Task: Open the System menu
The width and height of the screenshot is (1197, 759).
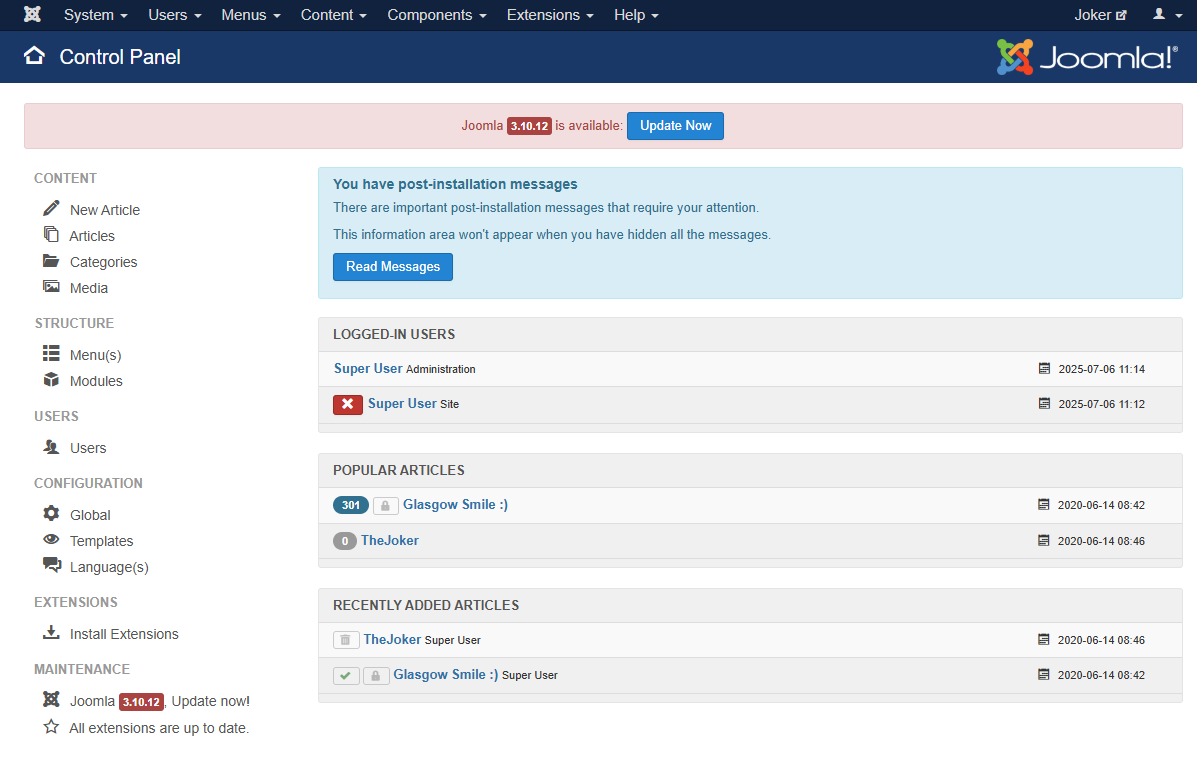Action: click(x=95, y=15)
